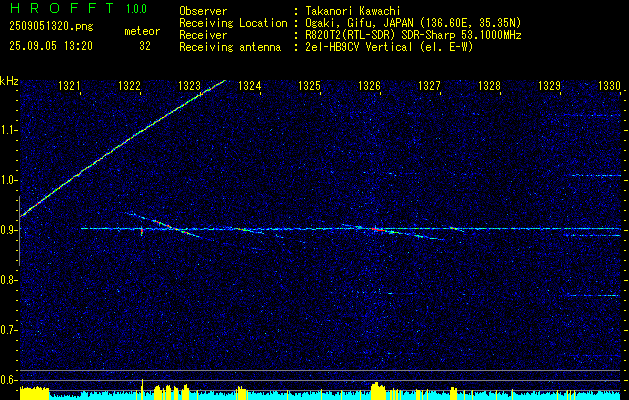Click the 0.6 kHz frequency label
Image resolution: width=629 pixels, height=400 pixels.
pyautogui.click(x=9, y=380)
